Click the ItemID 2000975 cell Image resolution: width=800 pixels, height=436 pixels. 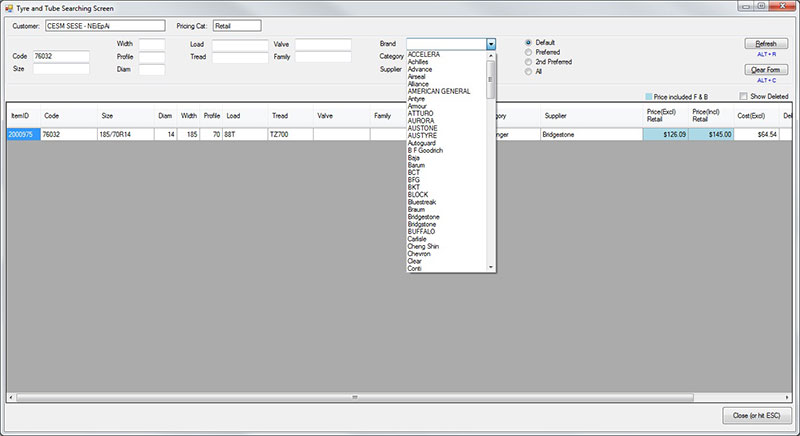(x=22, y=133)
